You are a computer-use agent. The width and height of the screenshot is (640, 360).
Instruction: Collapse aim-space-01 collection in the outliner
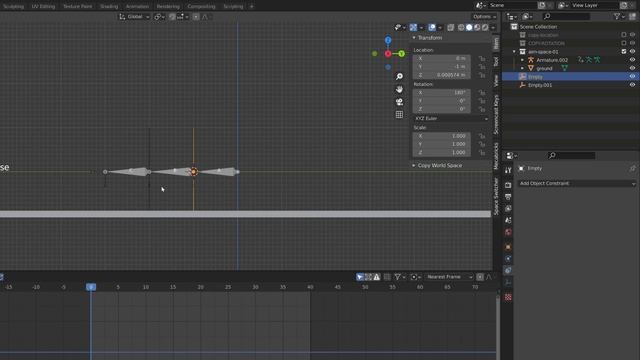point(514,51)
